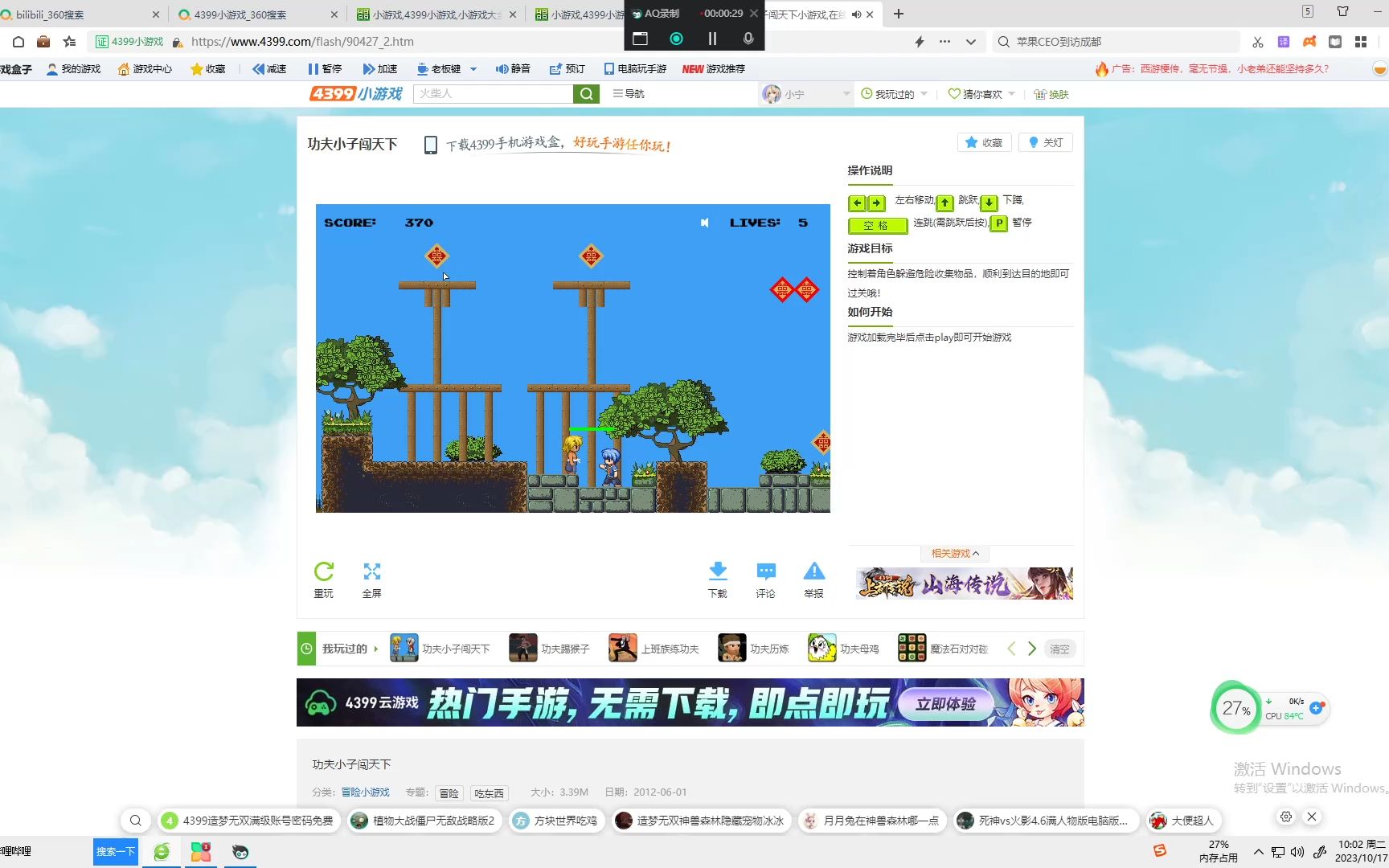Viewport: 1389px width, 868px height.
Task: Open 功夫小子闯天下 in played list
Action: (x=440, y=649)
